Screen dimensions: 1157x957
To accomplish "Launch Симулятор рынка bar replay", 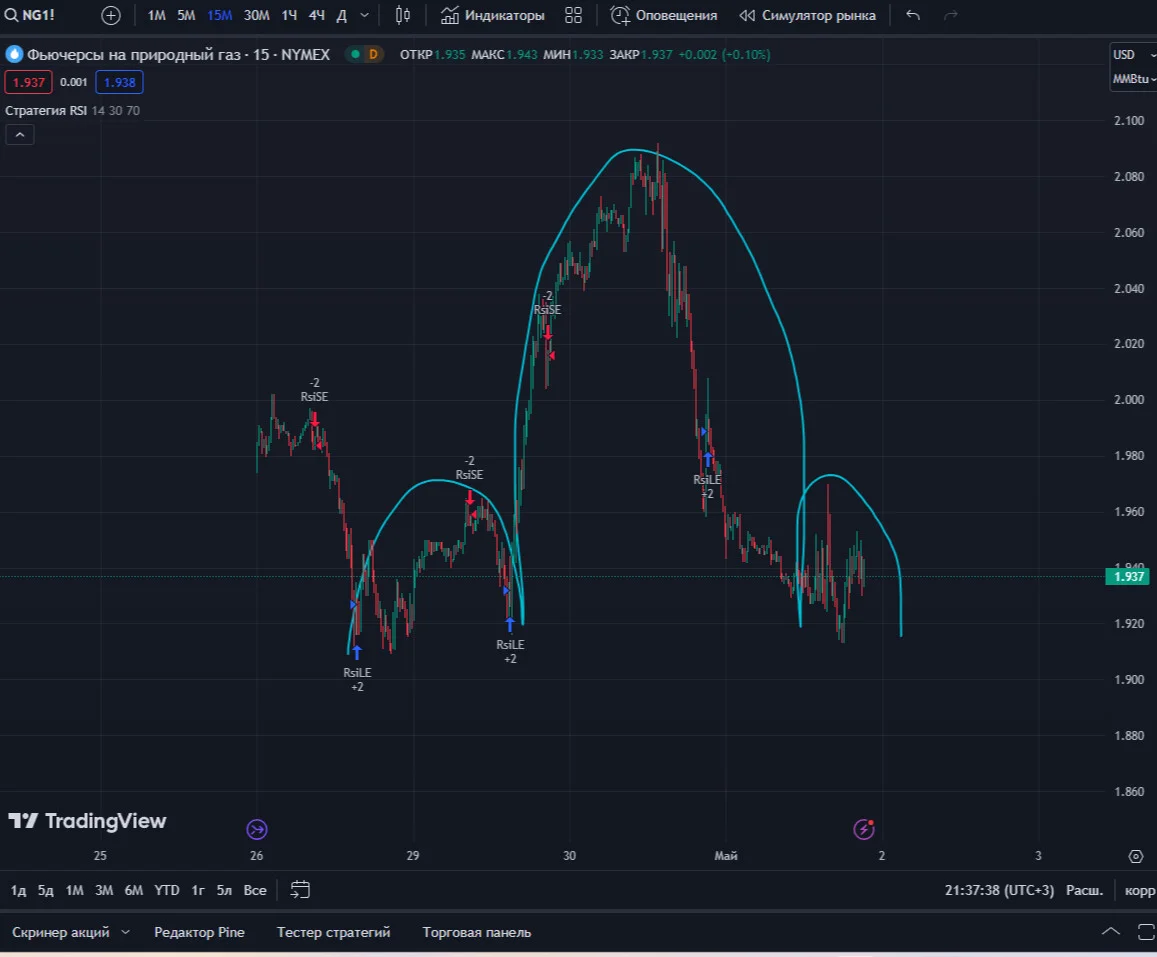I will [808, 15].
